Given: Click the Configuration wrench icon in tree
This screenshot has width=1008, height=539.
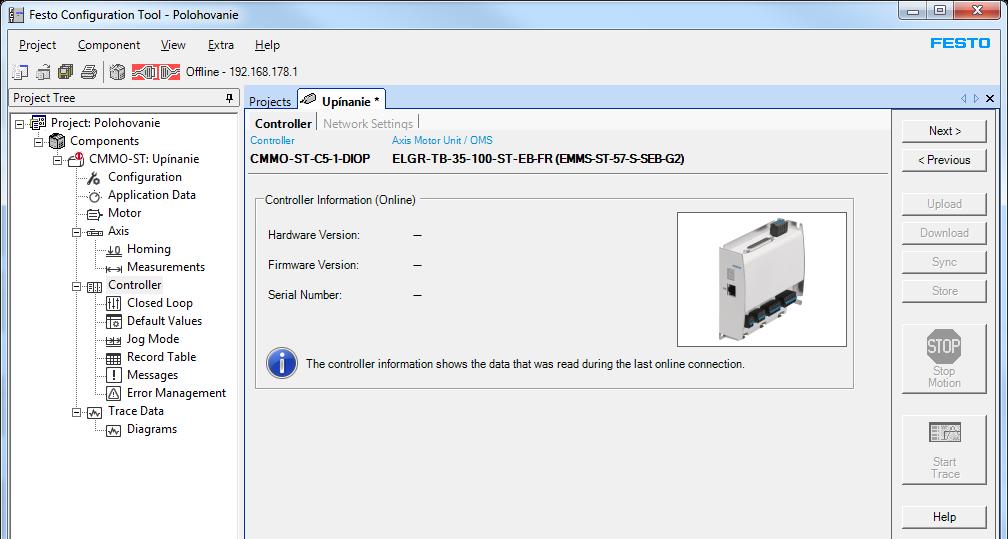Looking at the screenshot, I should [94, 178].
